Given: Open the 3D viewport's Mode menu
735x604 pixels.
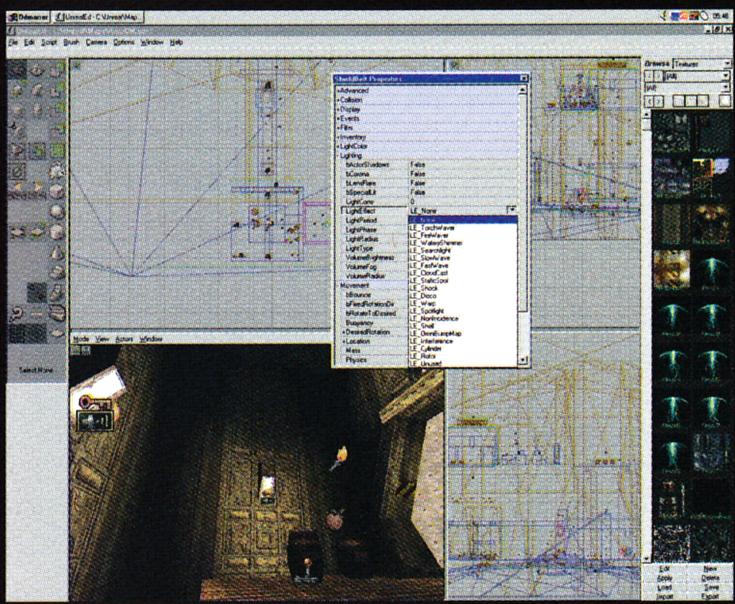Looking at the screenshot, I should click(x=81, y=339).
